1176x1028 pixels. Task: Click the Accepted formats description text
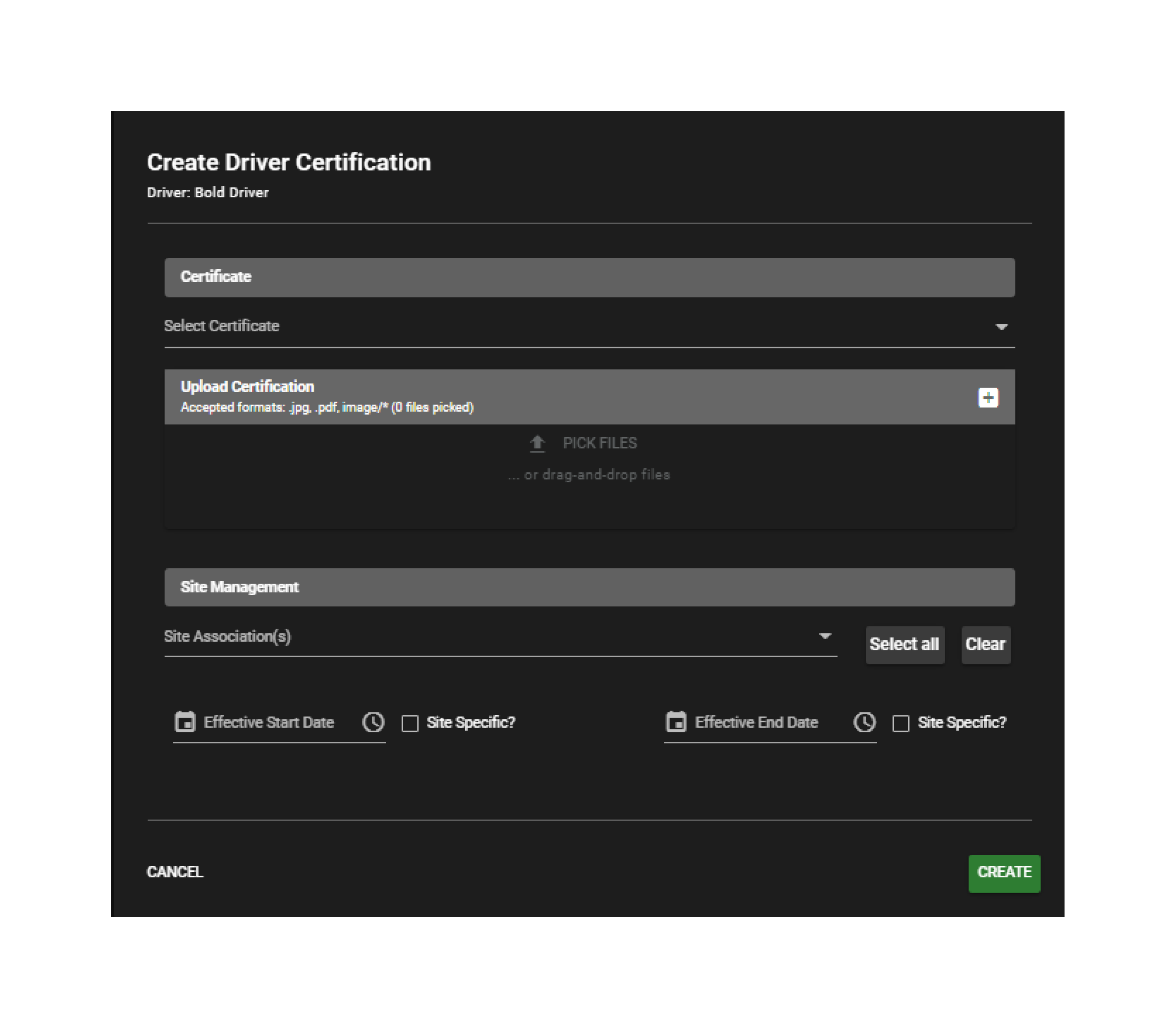(327, 407)
